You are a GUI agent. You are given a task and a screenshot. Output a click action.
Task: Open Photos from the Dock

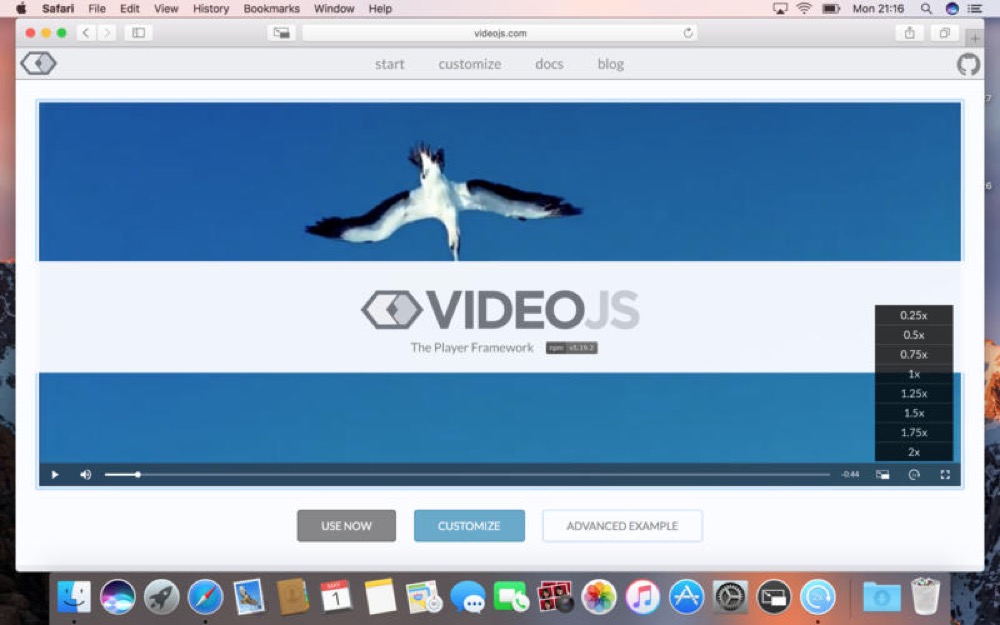click(599, 597)
